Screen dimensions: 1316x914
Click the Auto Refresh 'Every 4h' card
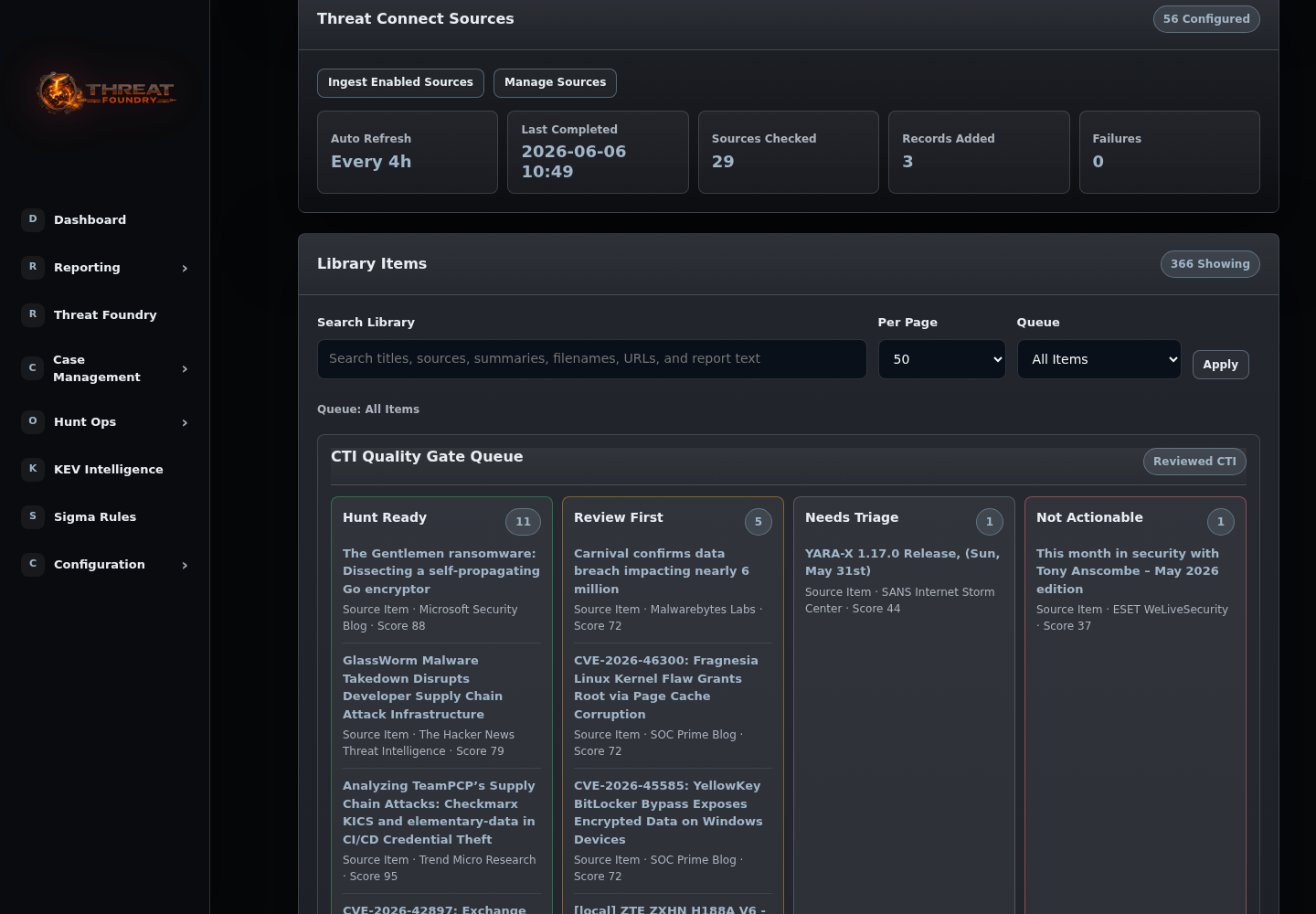tap(408, 153)
